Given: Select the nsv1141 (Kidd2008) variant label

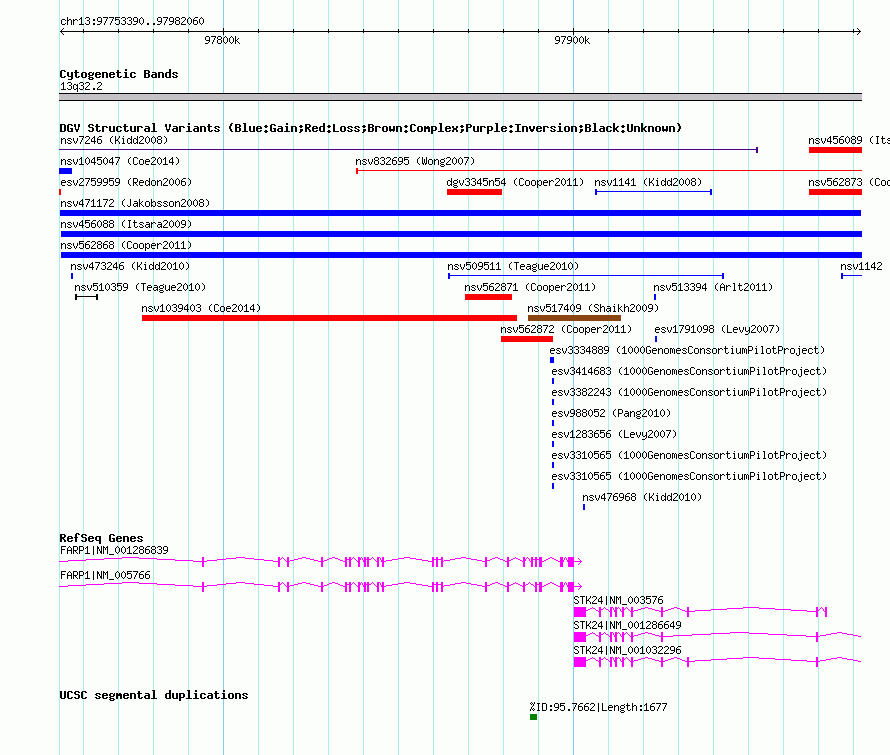Looking at the screenshot, I should point(648,182).
